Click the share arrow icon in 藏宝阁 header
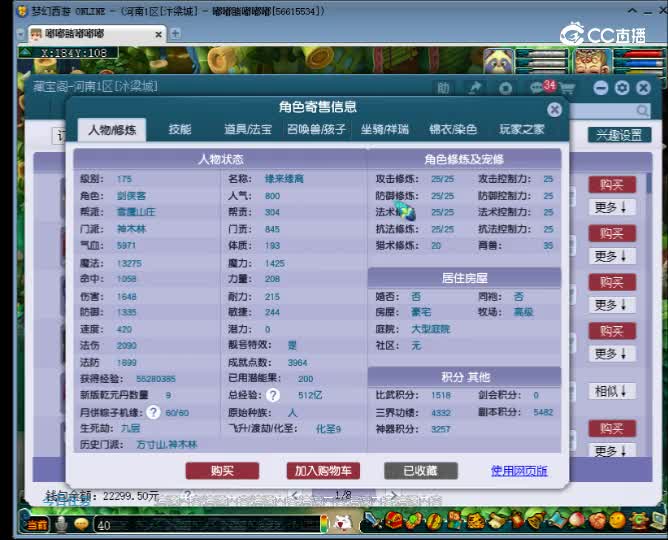668x540 pixels. [474, 88]
